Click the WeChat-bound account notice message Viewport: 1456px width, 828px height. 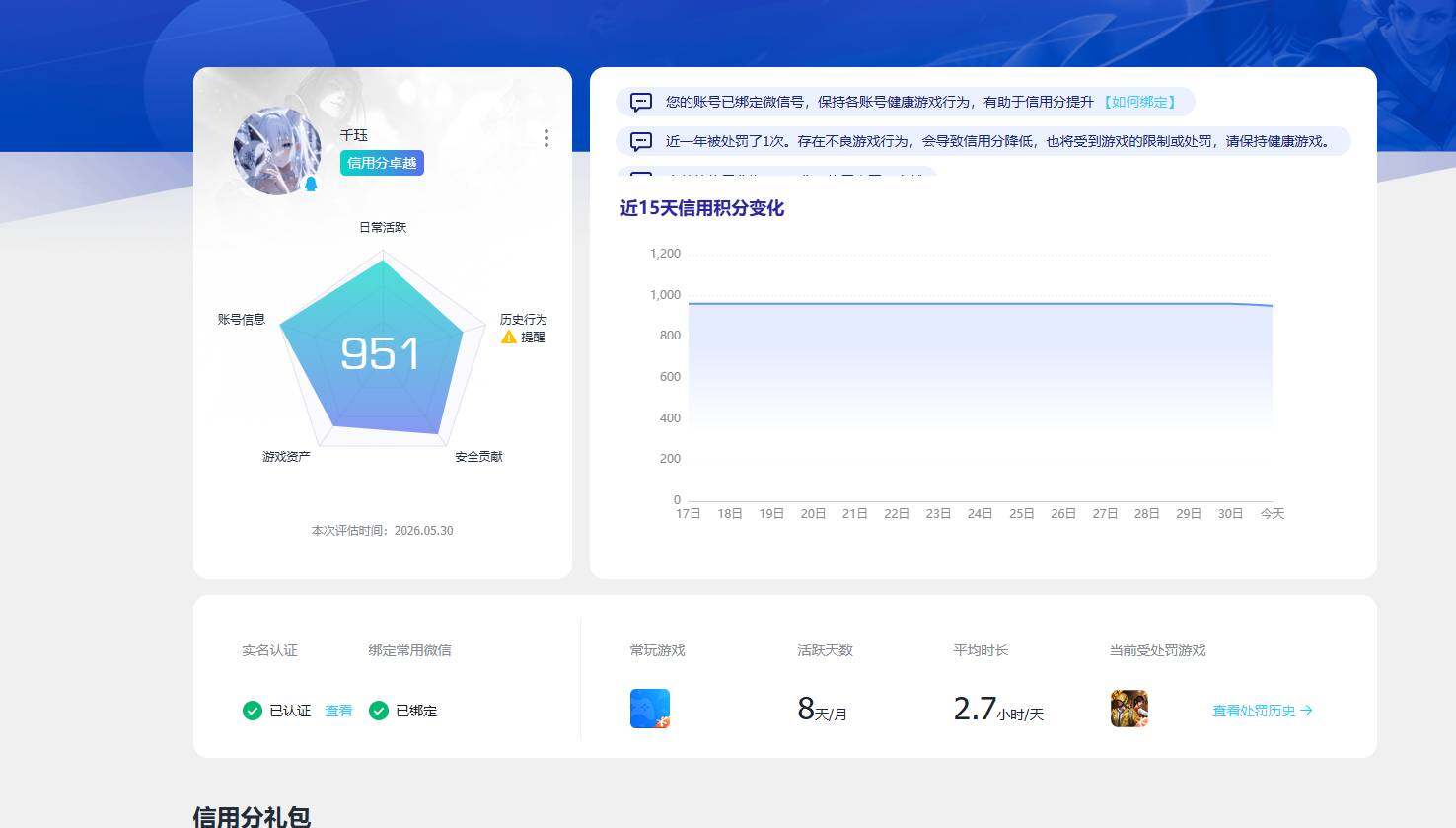(906, 102)
